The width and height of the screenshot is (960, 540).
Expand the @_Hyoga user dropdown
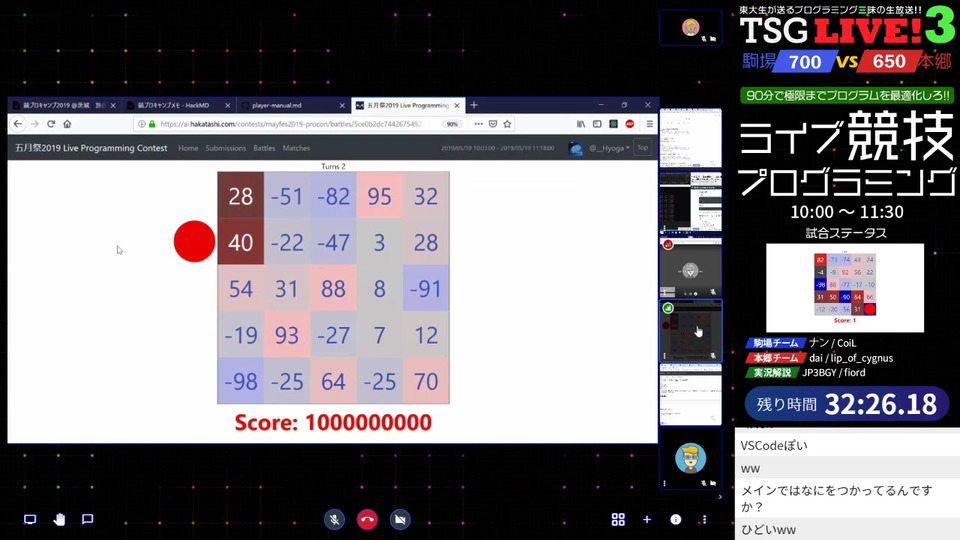pos(609,148)
